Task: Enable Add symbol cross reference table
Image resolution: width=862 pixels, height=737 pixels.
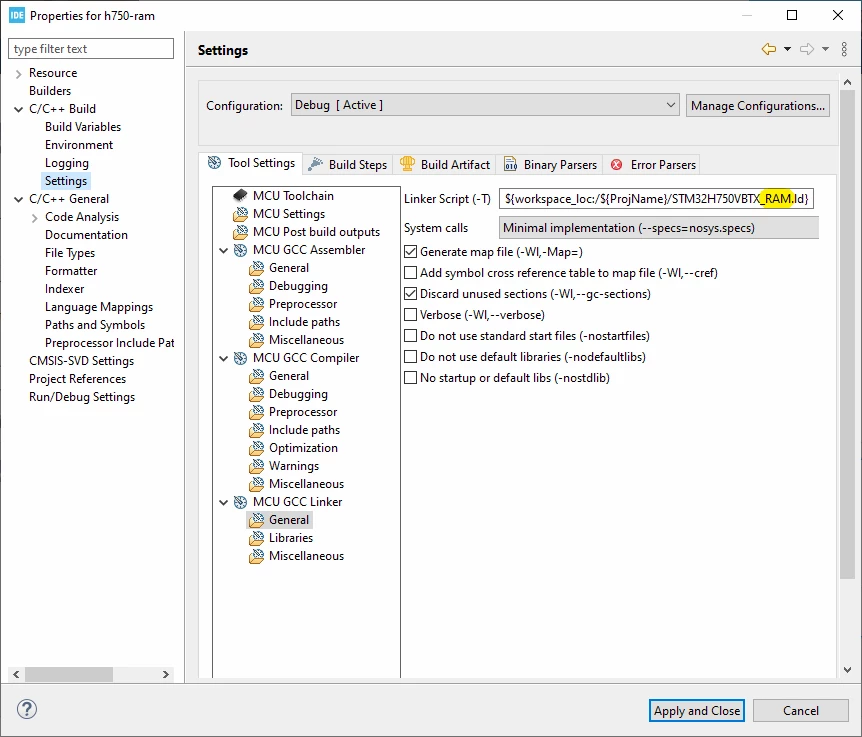Action: 410,273
